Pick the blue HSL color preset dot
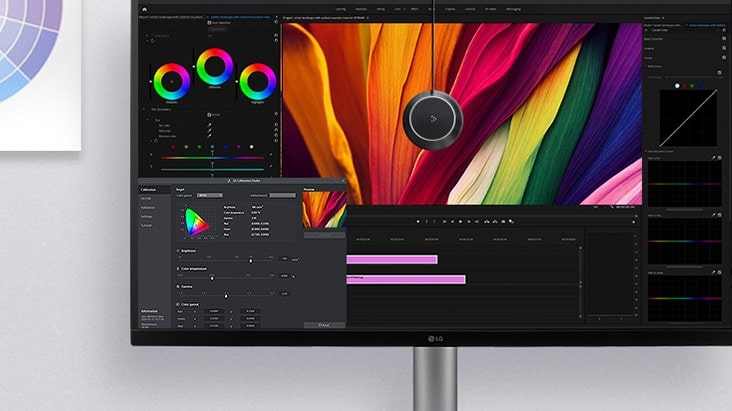This screenshot has height=411, width=732. pos(225,147)
